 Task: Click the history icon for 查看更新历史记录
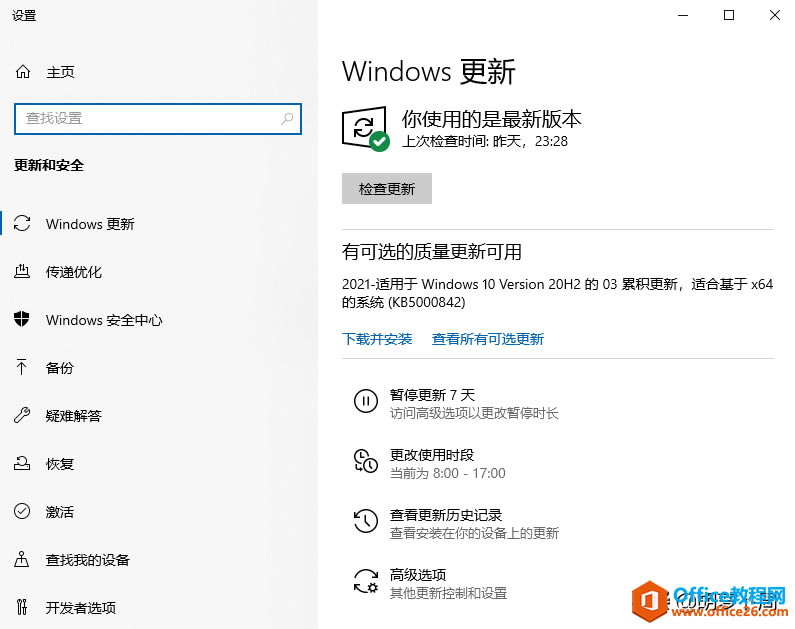coord(366,521)
